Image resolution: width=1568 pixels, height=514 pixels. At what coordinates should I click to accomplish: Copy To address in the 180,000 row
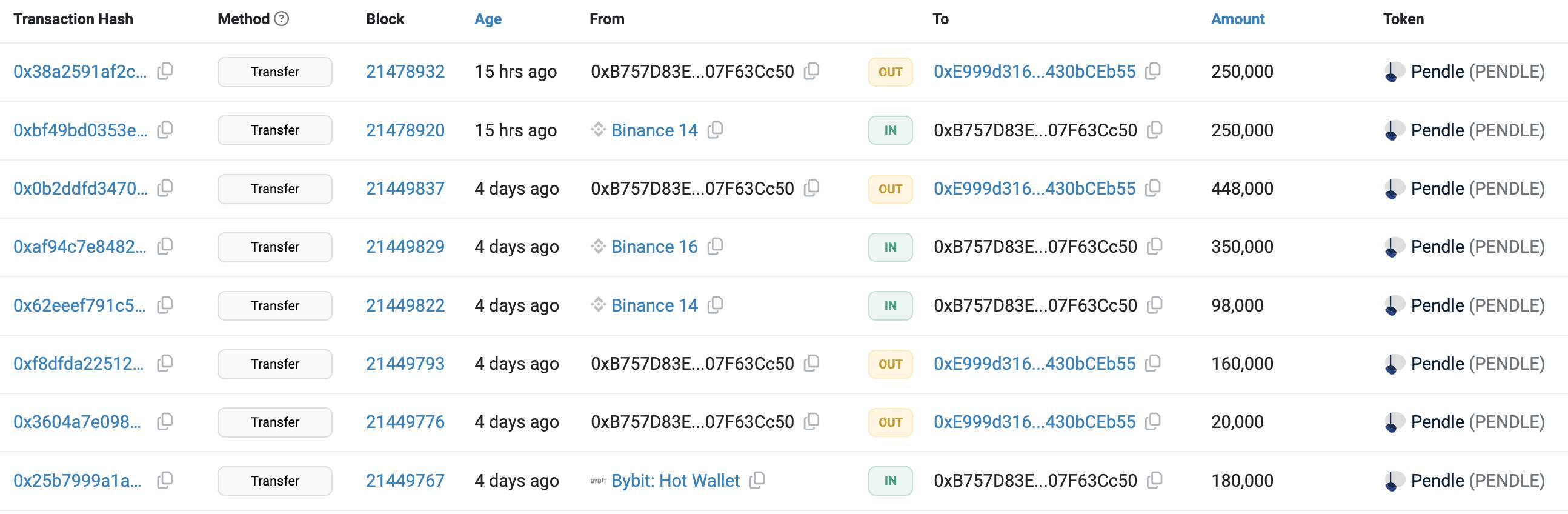tap(1154, 481)
